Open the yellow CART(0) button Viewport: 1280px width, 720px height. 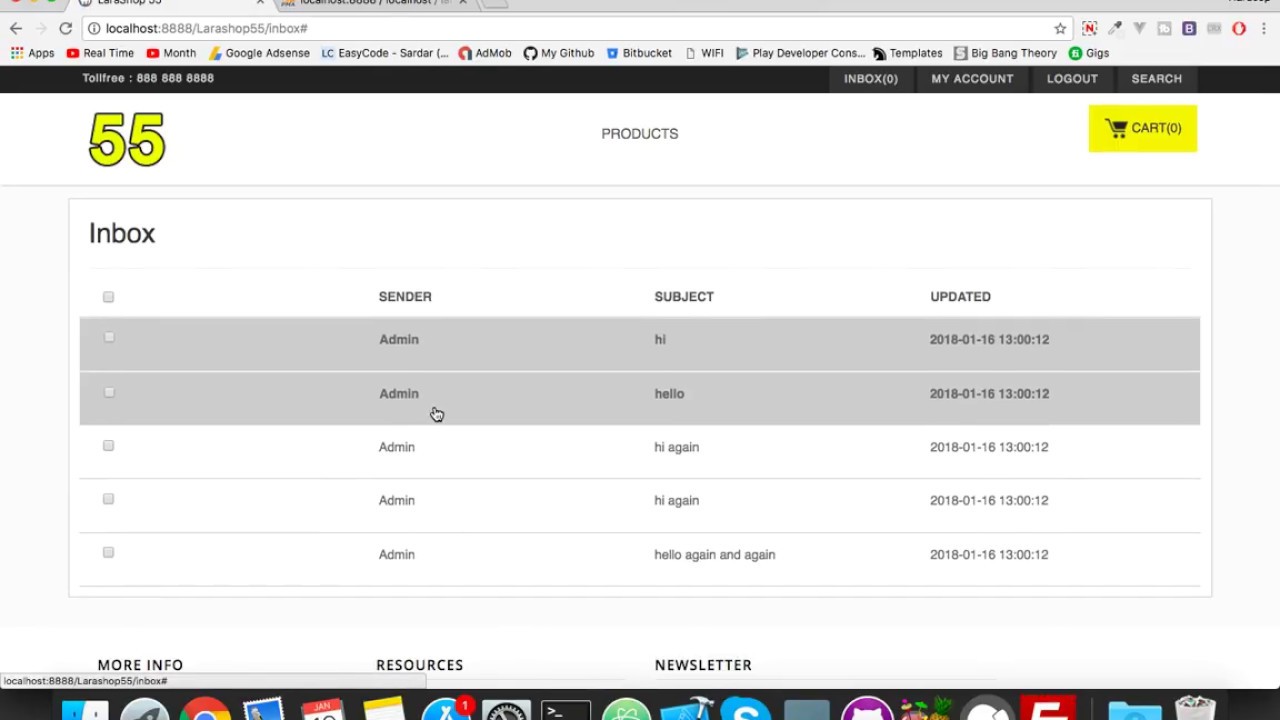click(1143, 128)
